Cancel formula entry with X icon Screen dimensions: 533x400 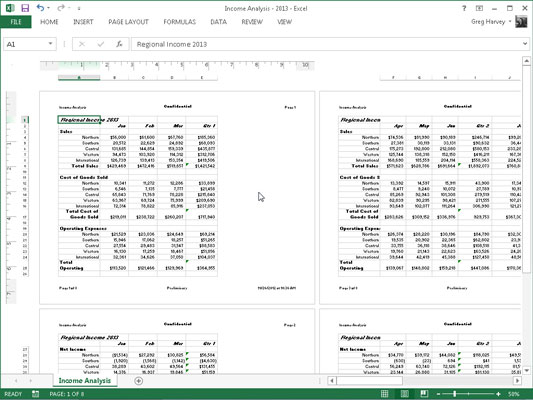coord(82,44)
